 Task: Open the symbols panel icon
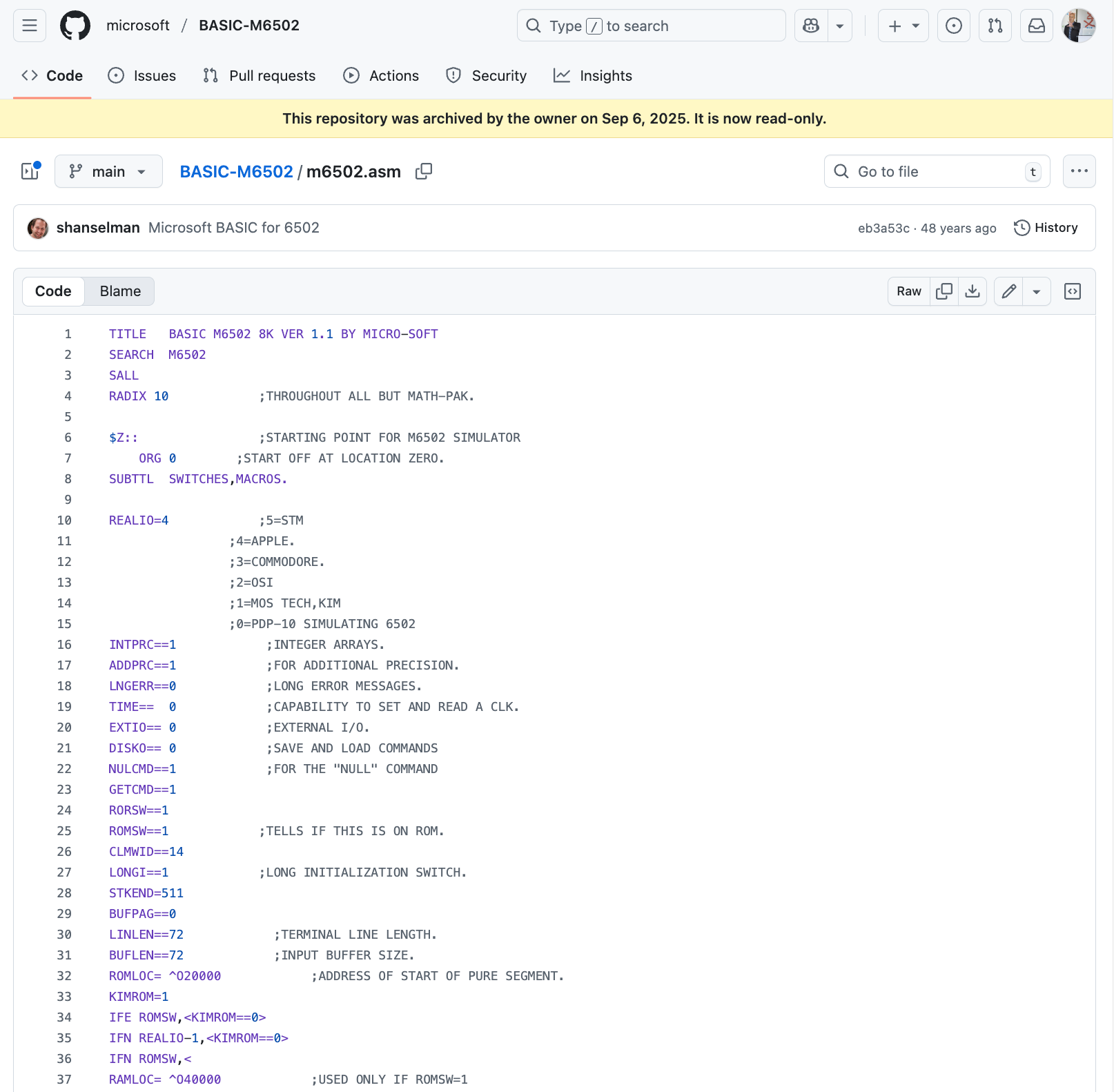tap(1073, 291)
